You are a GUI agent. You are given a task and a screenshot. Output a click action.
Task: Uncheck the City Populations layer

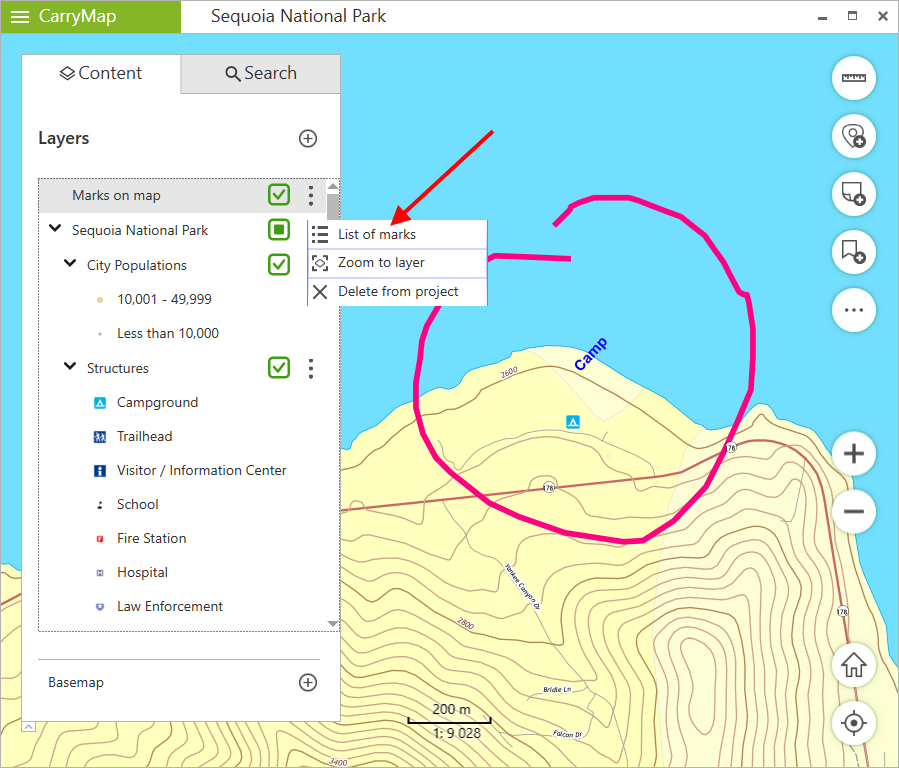(x=279, y=265)
